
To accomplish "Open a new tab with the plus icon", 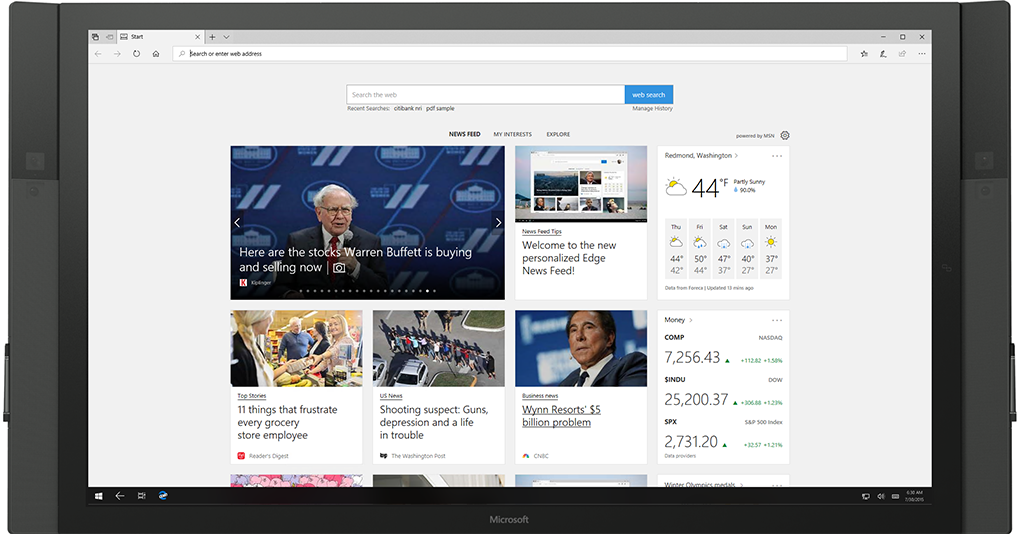I will tap(212, 37).
